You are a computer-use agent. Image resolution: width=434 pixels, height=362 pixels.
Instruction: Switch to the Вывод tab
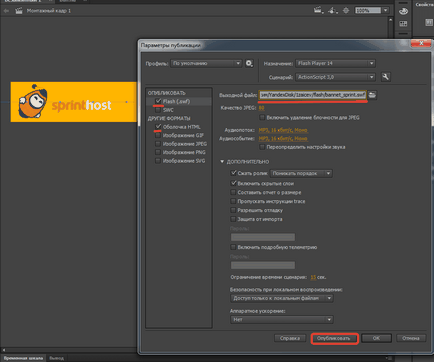coord(56,358)
